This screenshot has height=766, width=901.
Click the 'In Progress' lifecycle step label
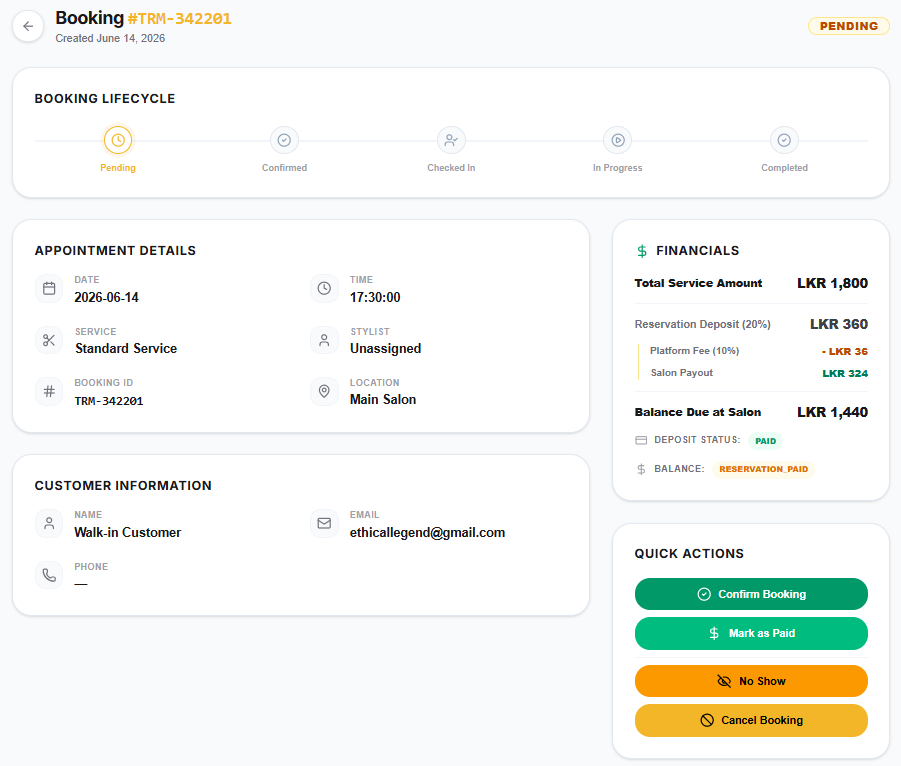(x=618, y=168)
